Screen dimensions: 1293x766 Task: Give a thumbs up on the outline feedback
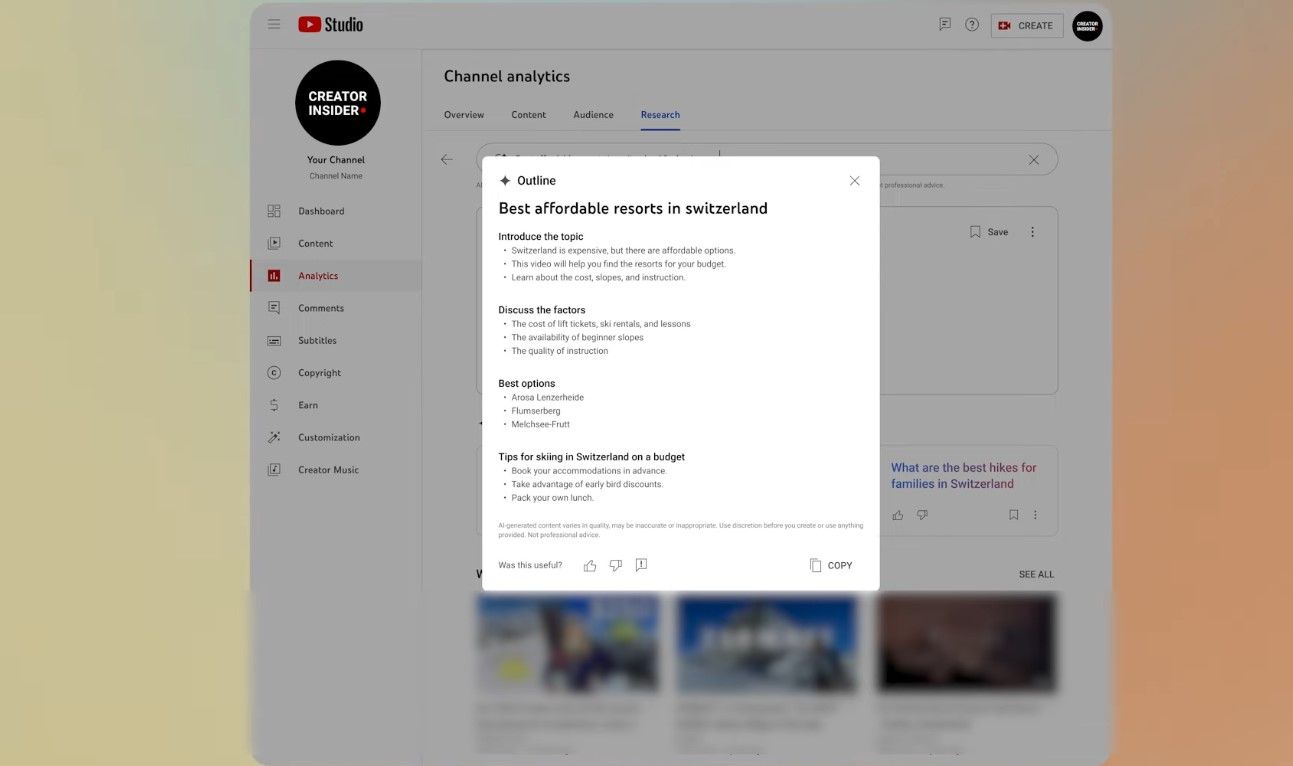[x=590, y=565]
